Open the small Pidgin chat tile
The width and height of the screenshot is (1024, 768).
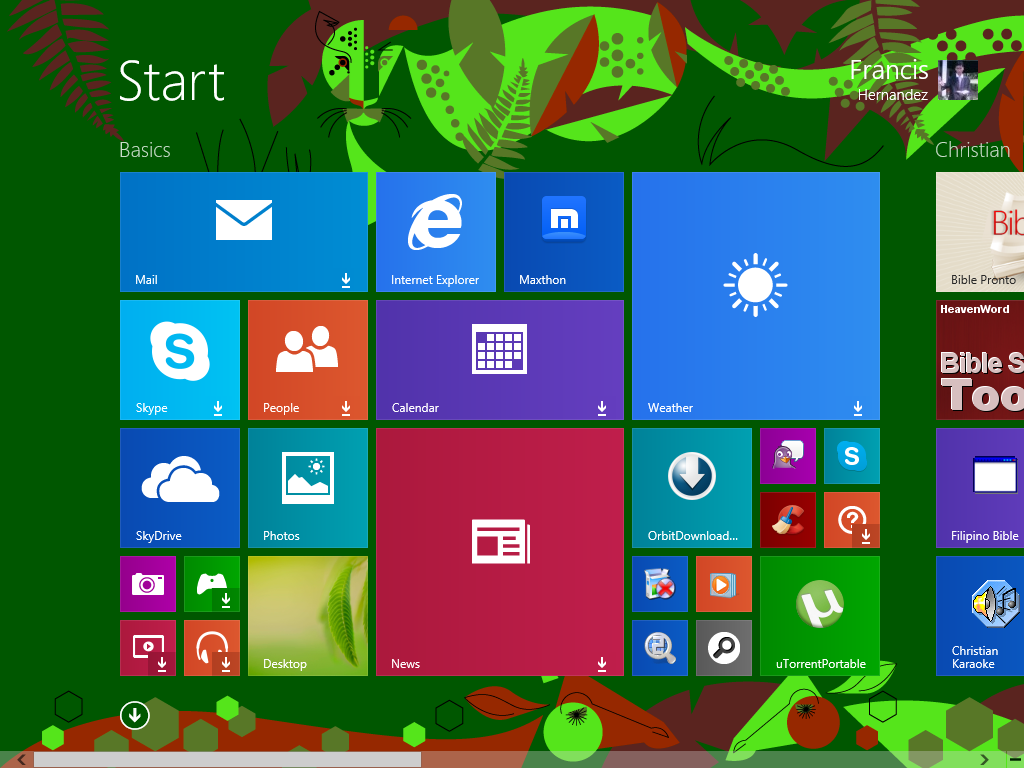point(788,456)
